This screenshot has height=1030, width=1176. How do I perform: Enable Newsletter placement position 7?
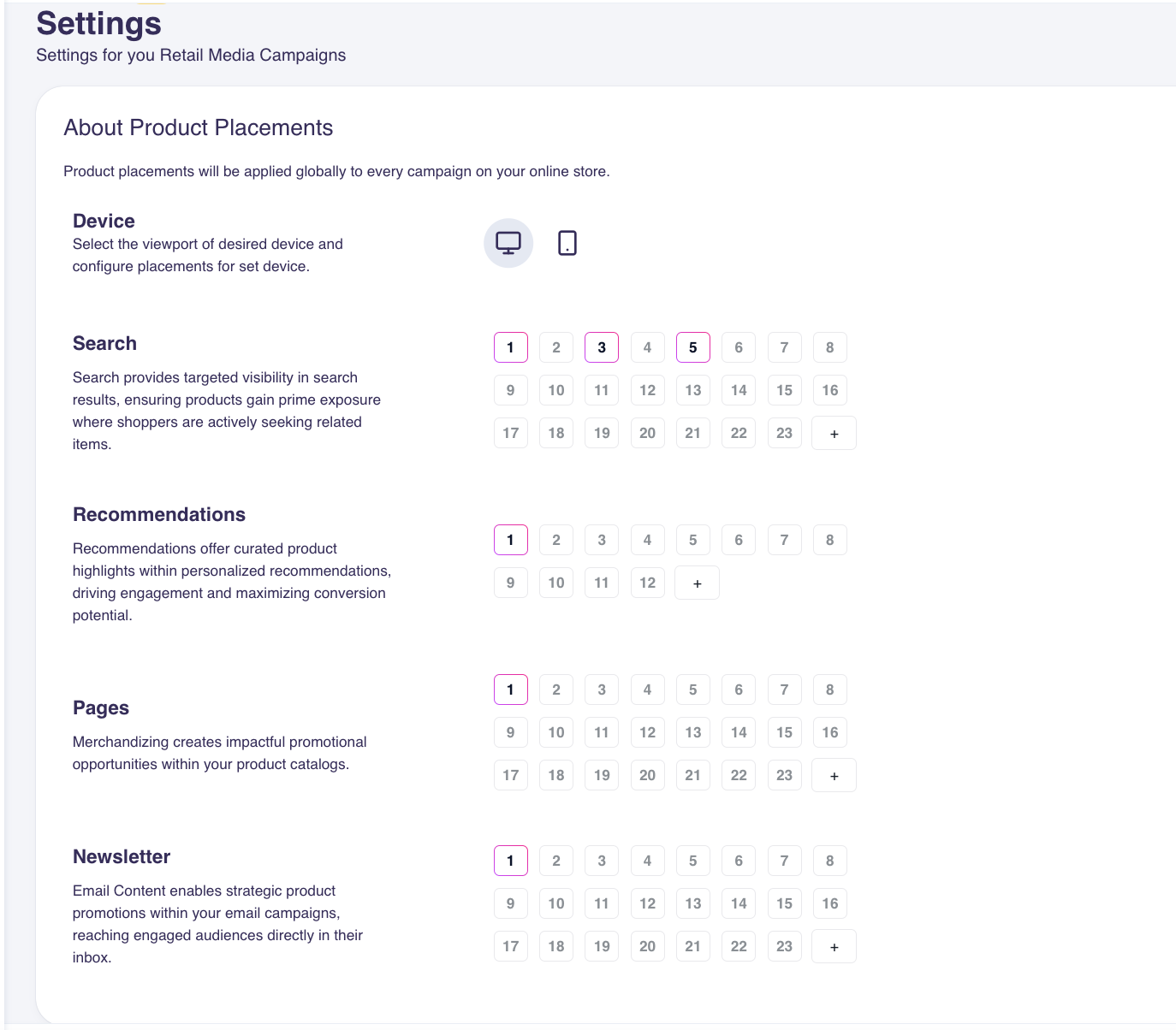click(784, 861)
